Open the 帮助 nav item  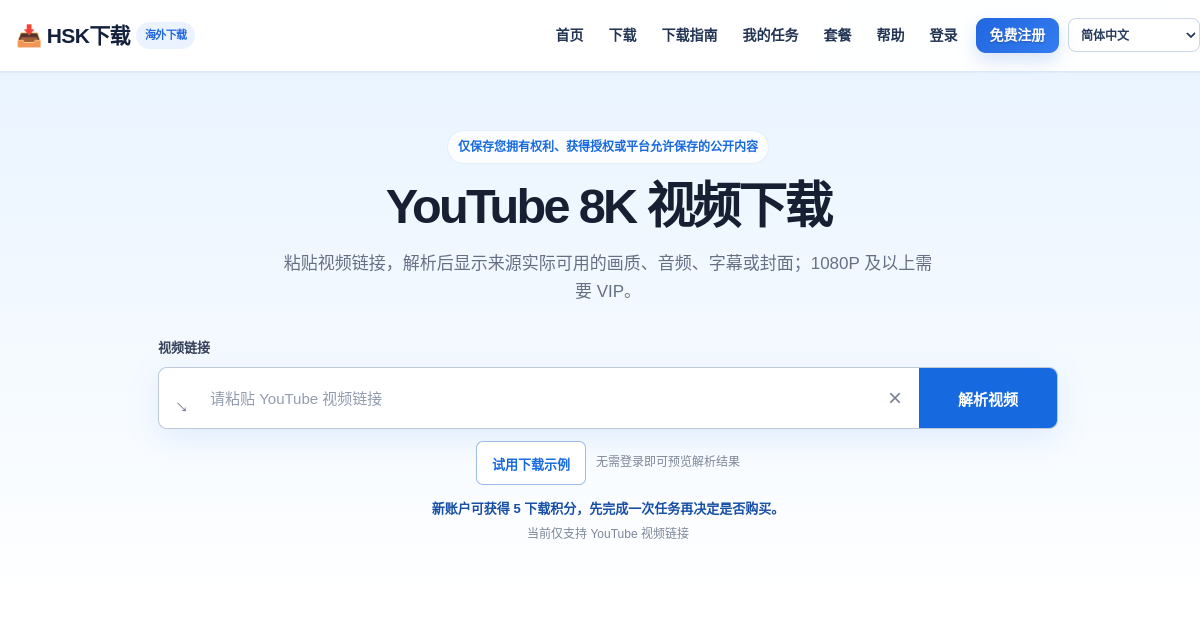point(891,36)
